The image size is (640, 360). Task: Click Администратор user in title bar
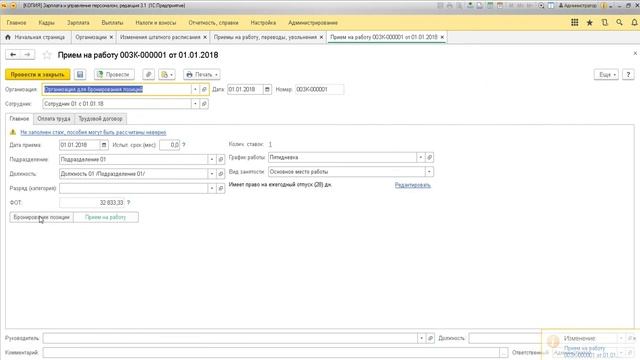(x=577, y=6)
